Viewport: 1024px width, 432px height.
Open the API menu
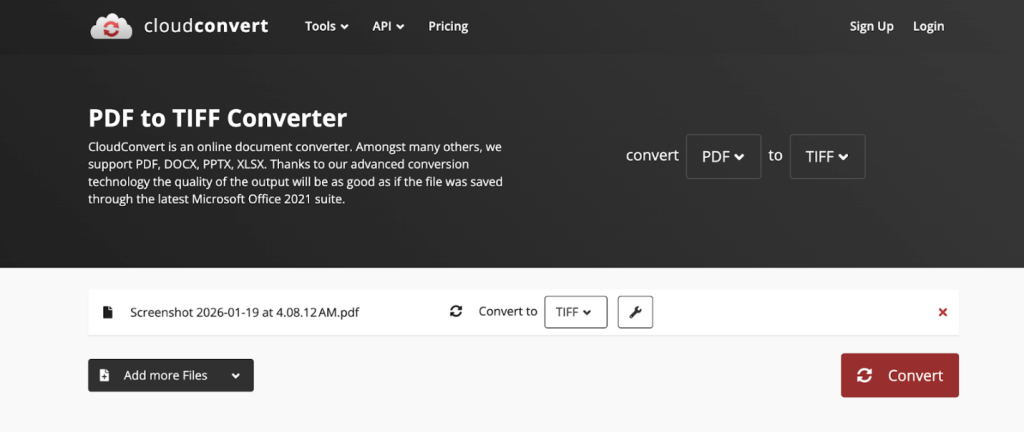tap(388, 26)
